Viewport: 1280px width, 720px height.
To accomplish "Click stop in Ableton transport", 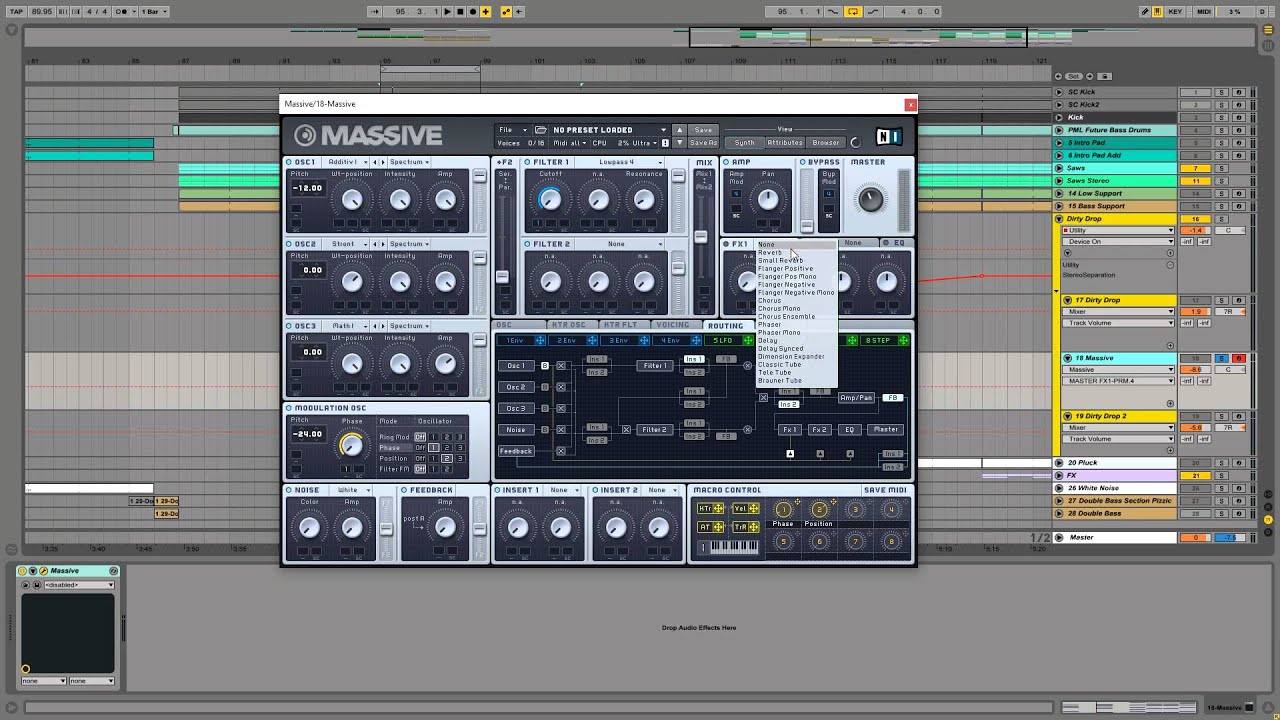I will pos(460,12).
